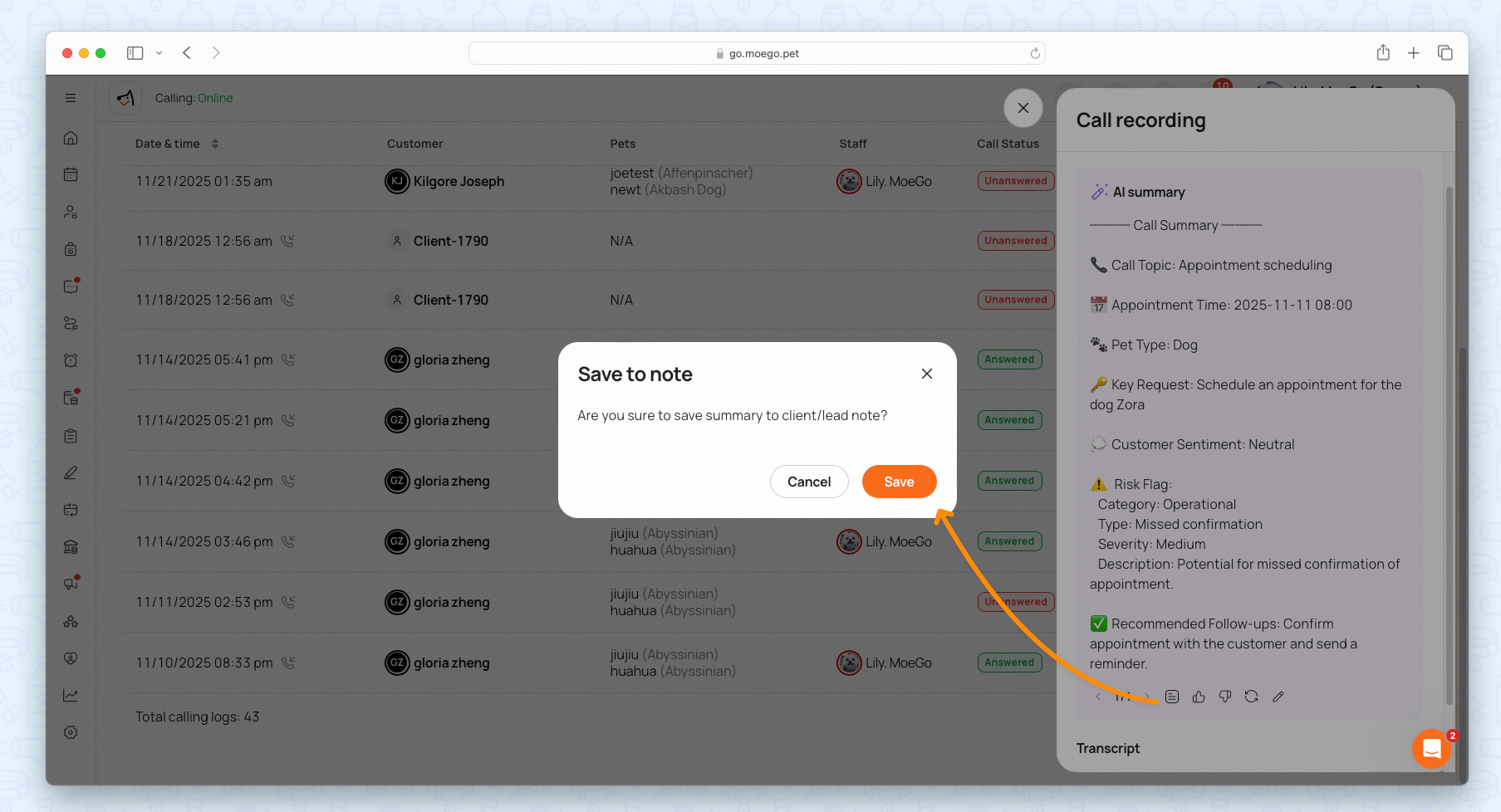The height and width of the screenshot is (812, 1501).
Task: Go to the previous AI summary version
Action: (1098, 697)
